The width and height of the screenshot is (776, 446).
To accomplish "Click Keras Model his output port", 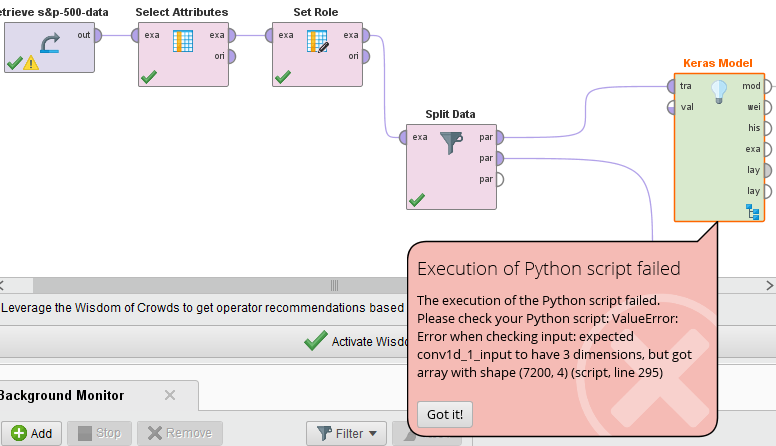I will point(767,128).
